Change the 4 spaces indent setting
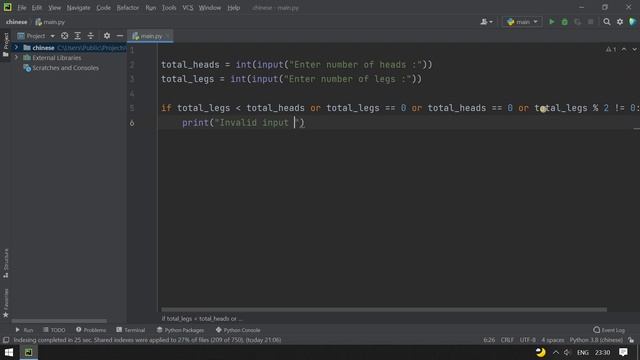Screen dimensions: 640x360 (x=553, y=340)
